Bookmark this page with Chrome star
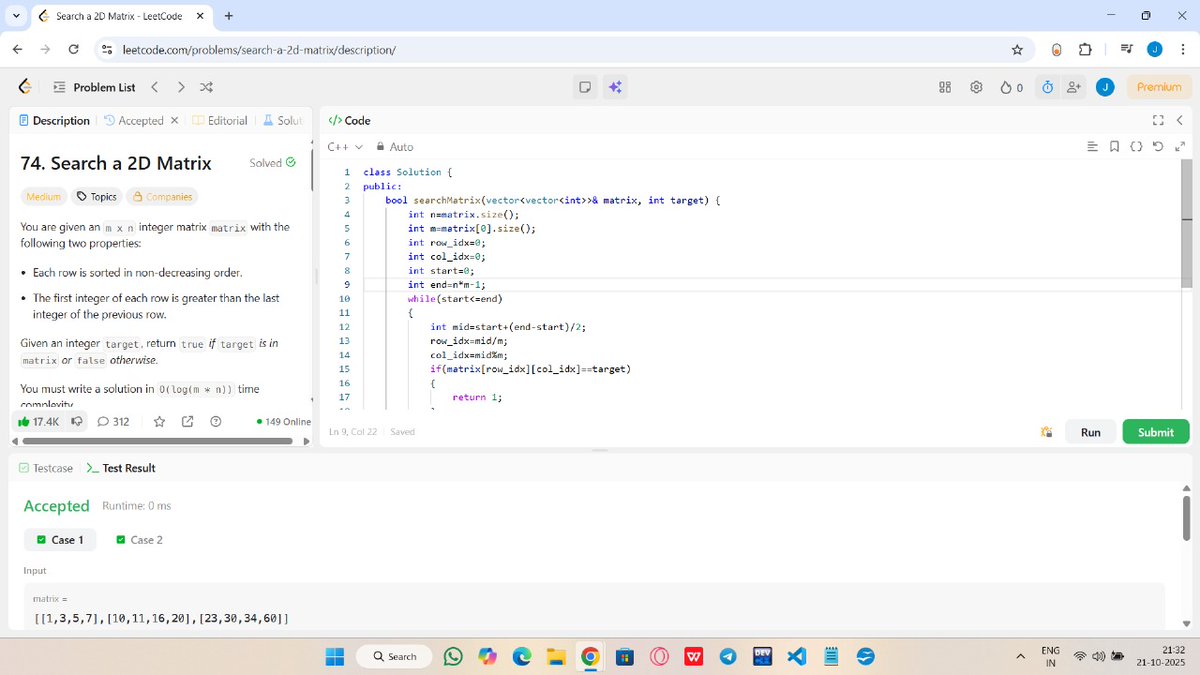Image resolution: width=1200 pixels, height=675 pixels. pos(1017,49)
